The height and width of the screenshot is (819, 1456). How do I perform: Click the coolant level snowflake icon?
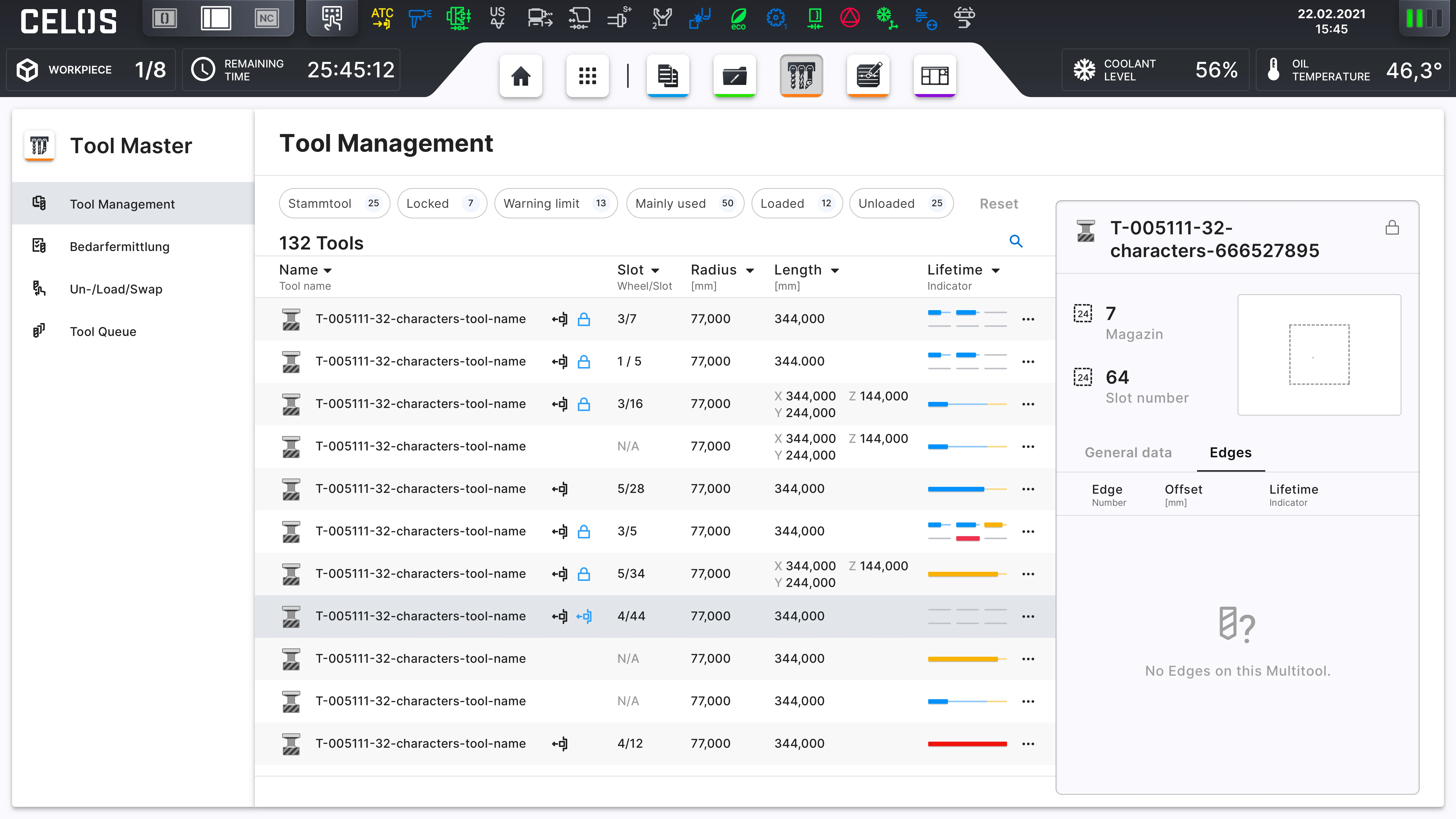1084,70
